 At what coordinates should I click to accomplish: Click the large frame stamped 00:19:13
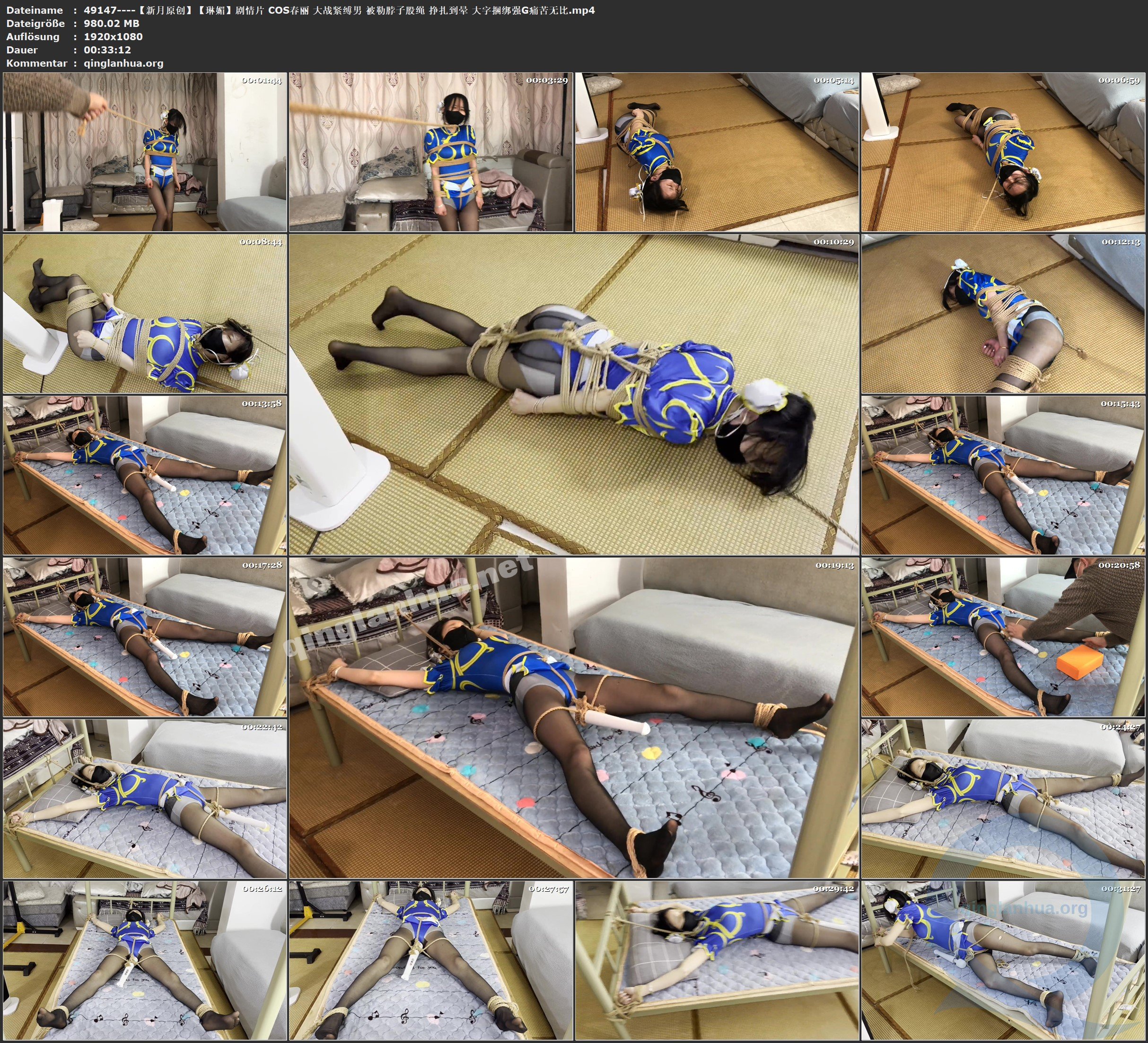pos(573,717)
